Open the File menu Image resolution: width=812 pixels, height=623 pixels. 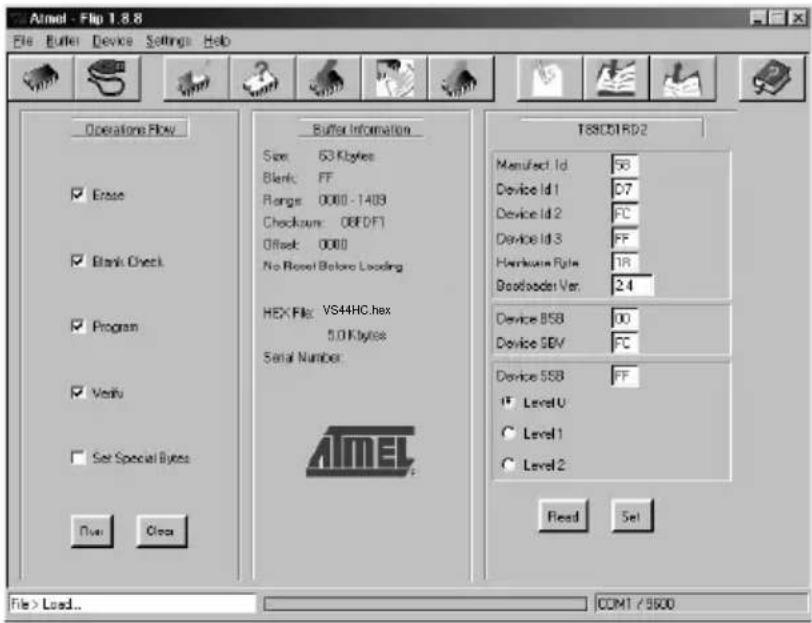click(23, 41)
